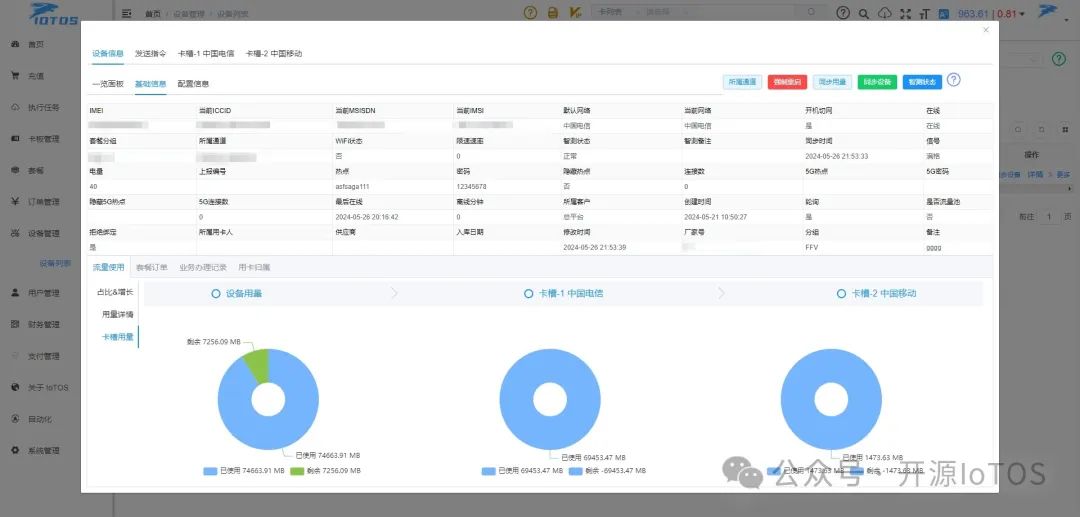Toggle the fullscreen icon in header
Image resolution: width=1080 pixels, height=517 pixels.
905,13
